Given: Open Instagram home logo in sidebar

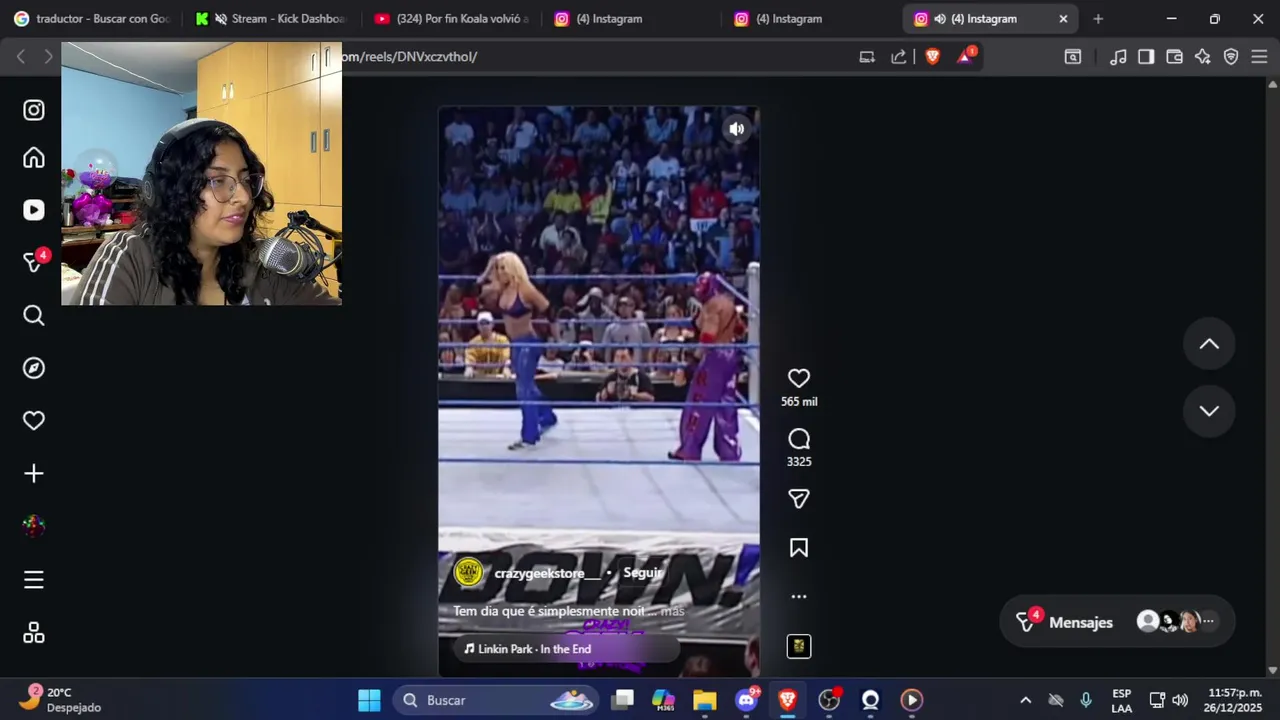Looking at the screenshot, I should (34, 110).
